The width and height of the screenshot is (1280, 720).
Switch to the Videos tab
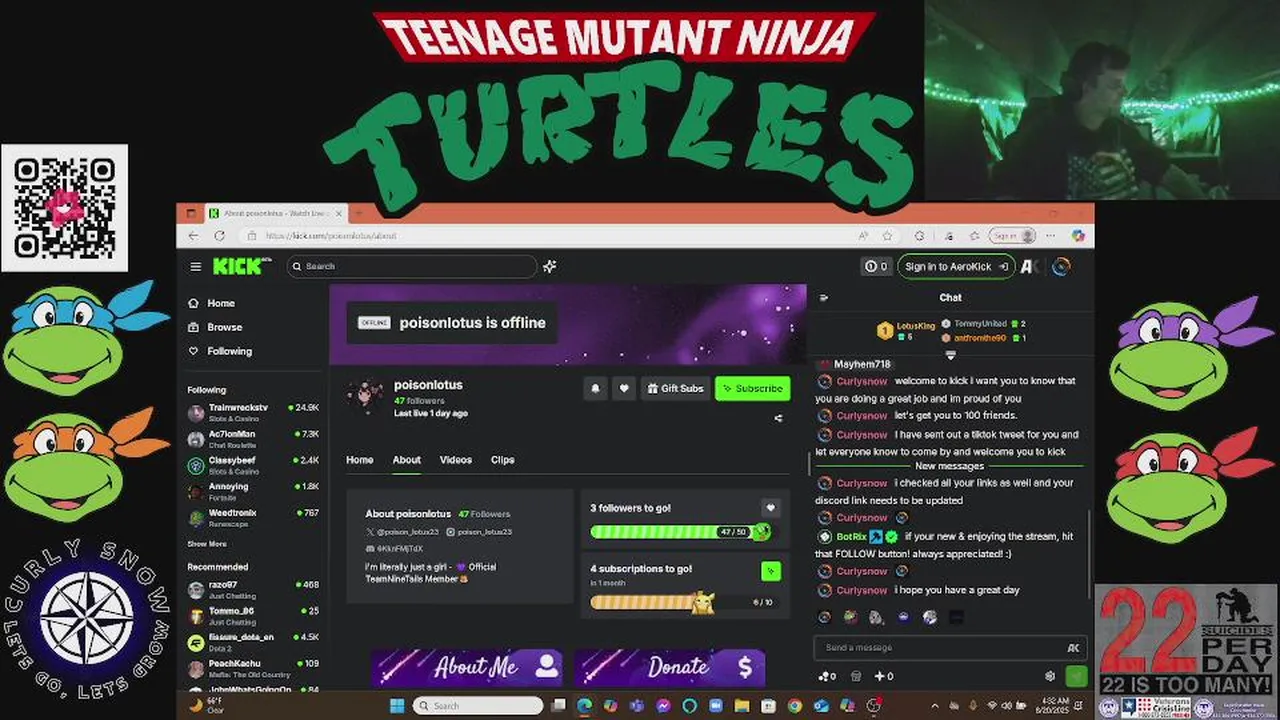(x=456, y=460)
